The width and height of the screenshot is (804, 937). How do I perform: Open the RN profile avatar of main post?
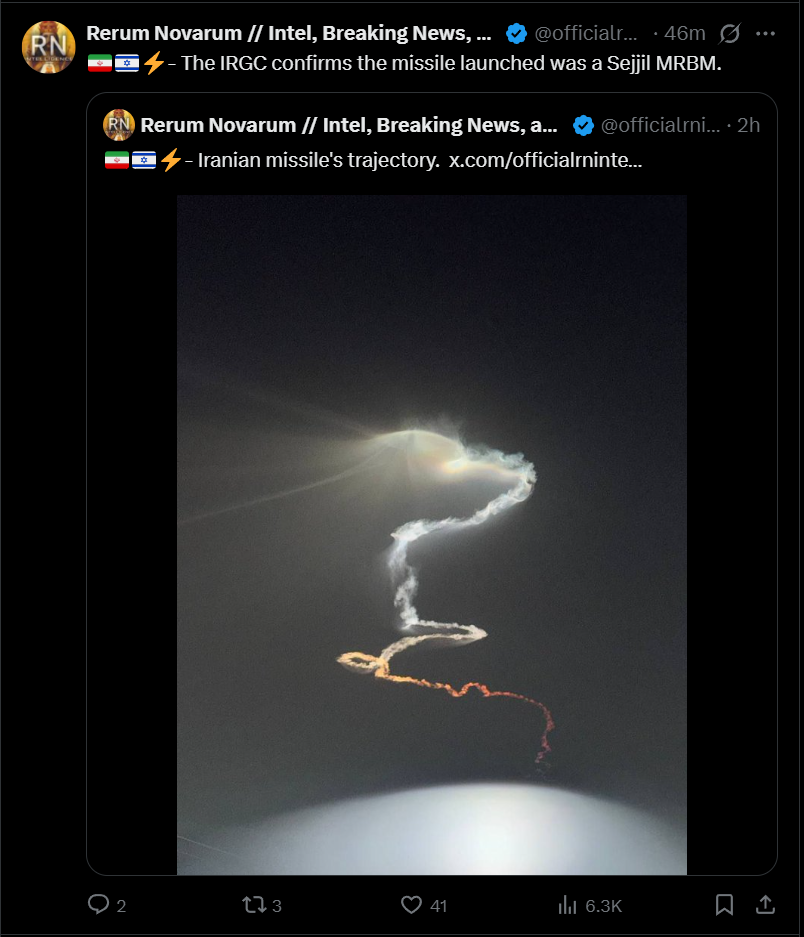[48, 47]
